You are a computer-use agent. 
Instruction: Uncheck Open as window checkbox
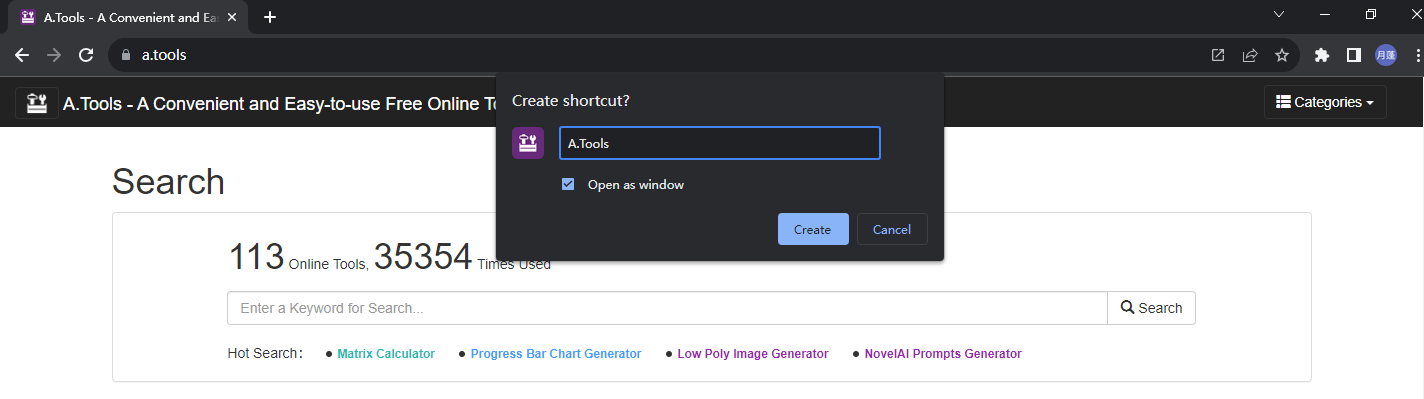(568, 184)
